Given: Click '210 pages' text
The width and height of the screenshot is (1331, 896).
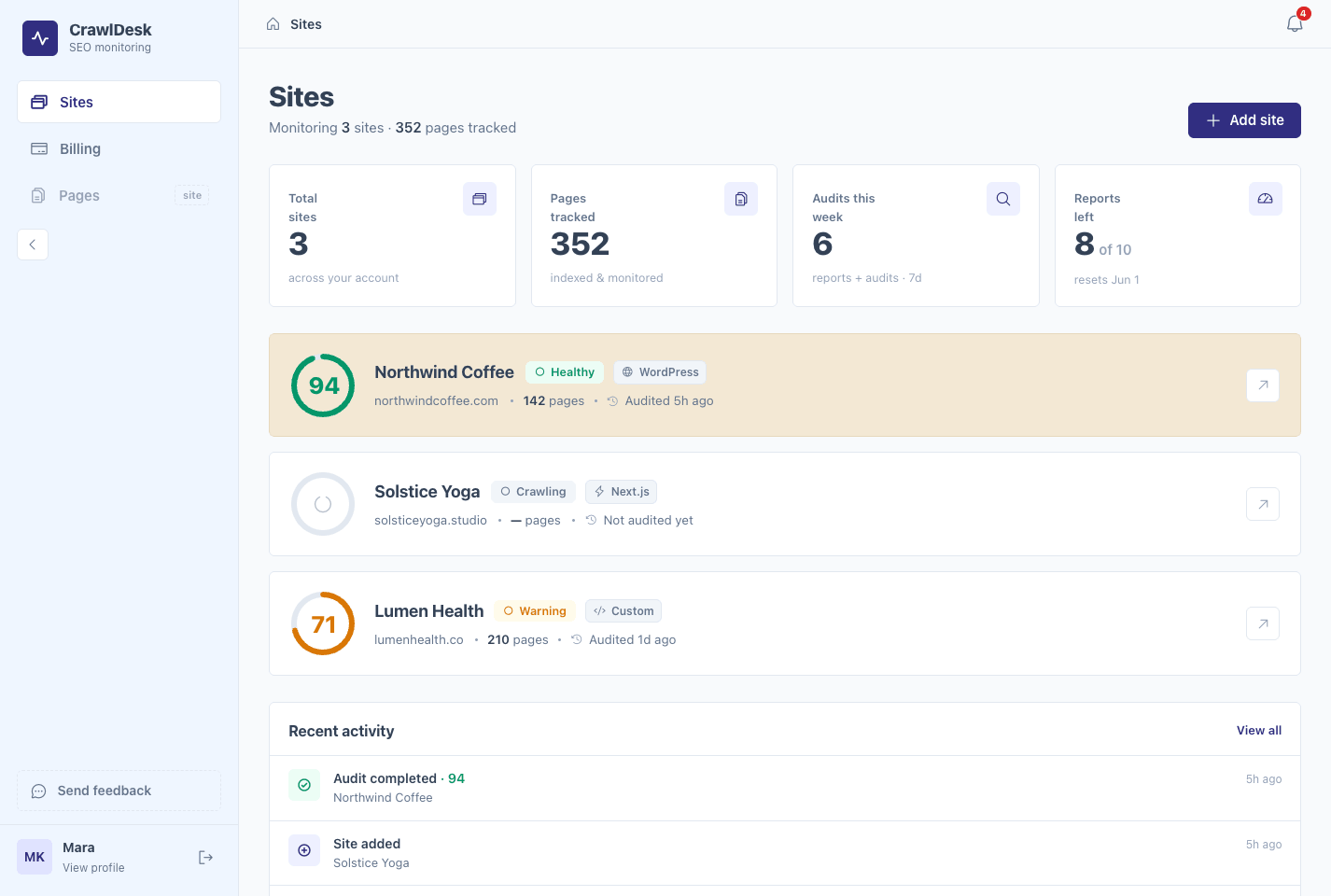Looking at the screenshot, I should (x=518, y=640).
